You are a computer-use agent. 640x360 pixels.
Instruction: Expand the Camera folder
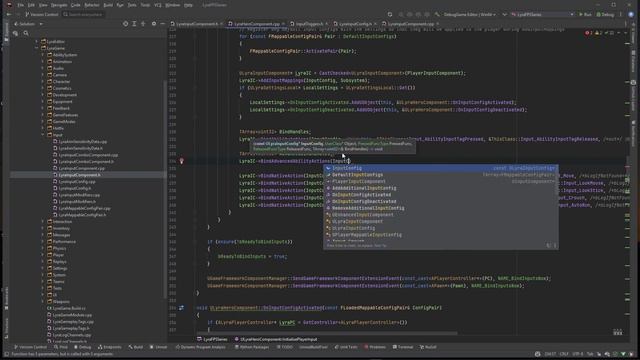[x=43, y=75]
